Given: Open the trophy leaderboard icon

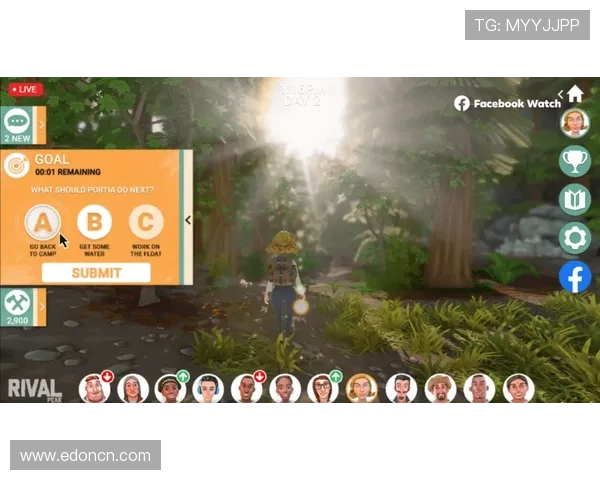Looking at the screenshot, I should (575, 160).
